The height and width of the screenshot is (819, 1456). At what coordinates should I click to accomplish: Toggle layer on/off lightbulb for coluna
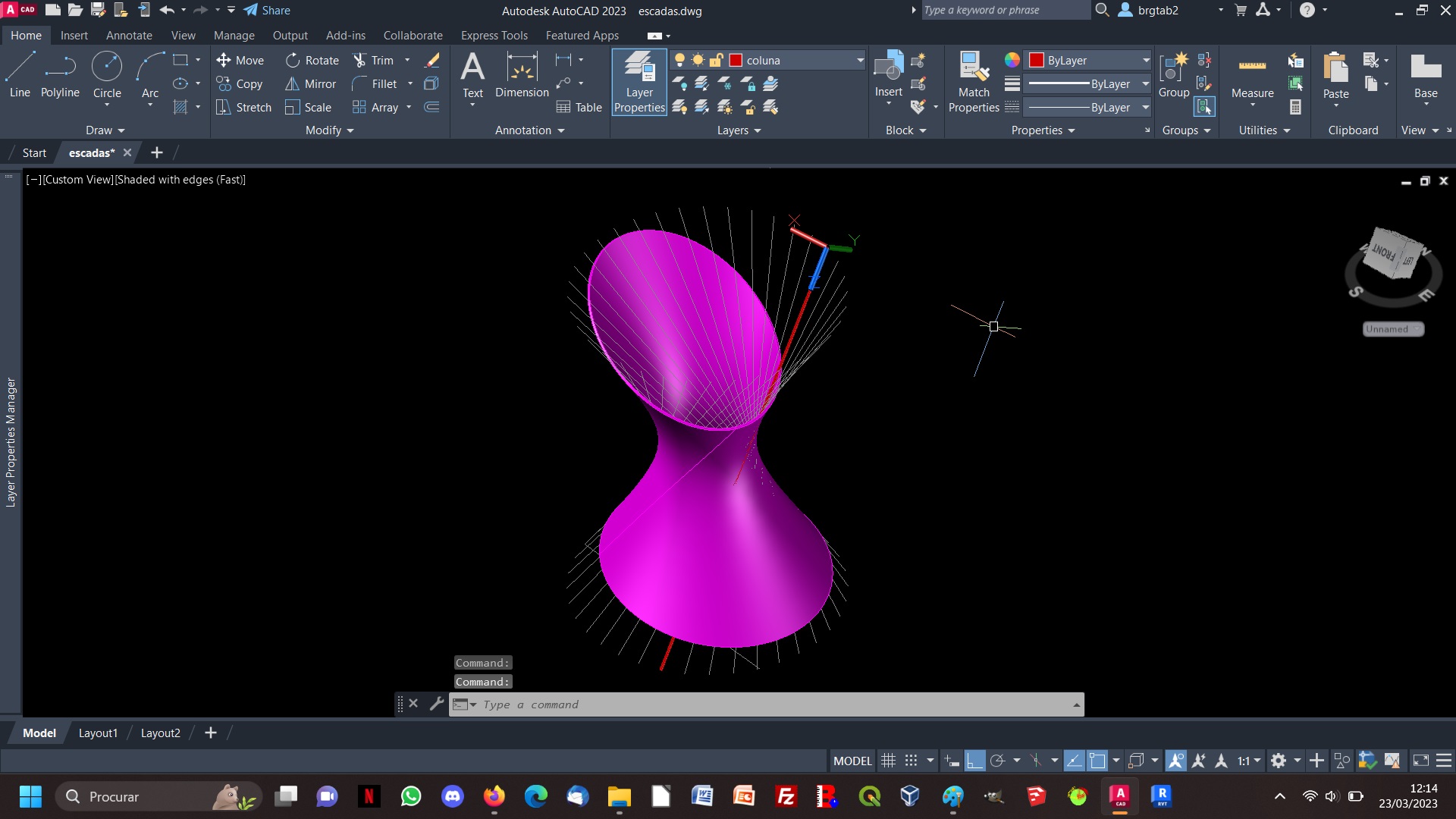click(x=680, y=60)
